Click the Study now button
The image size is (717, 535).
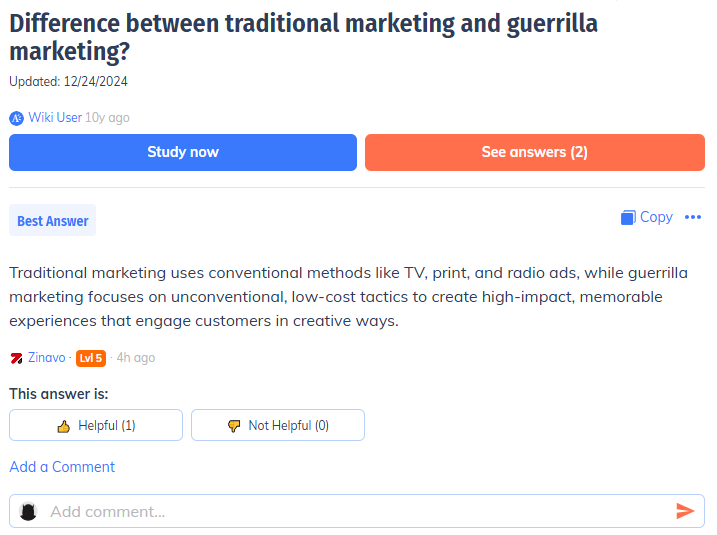click(x=183, y=152)
